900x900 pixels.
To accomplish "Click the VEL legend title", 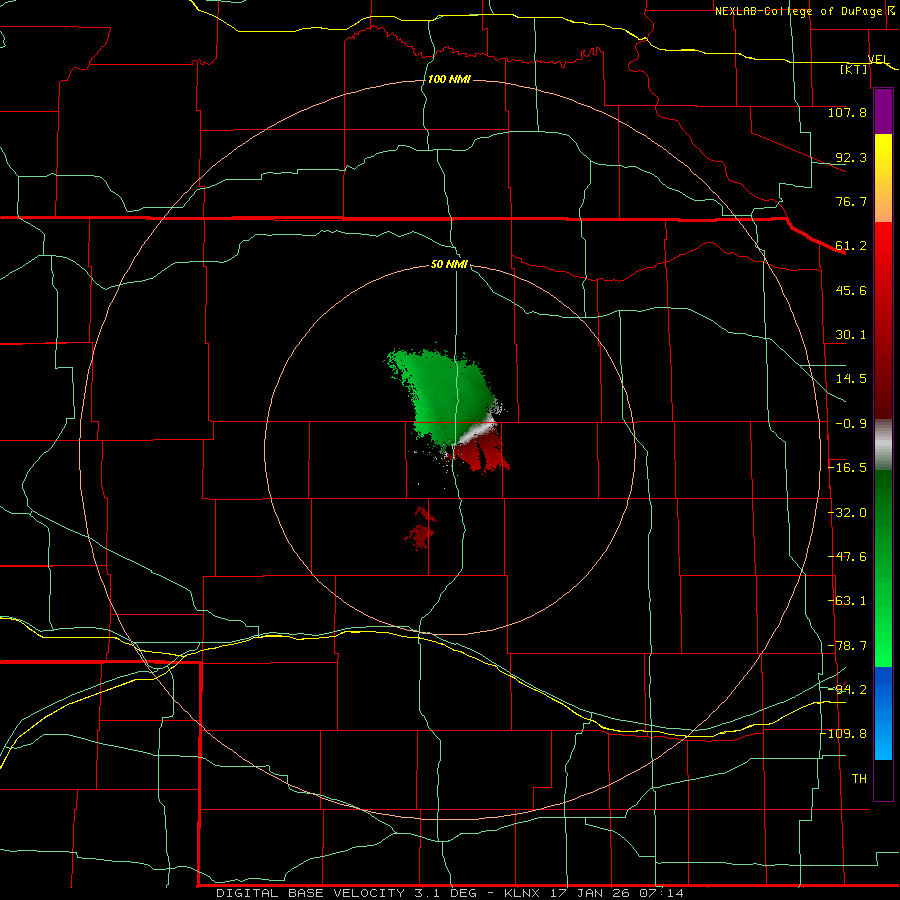I will [x=878, y=60].
